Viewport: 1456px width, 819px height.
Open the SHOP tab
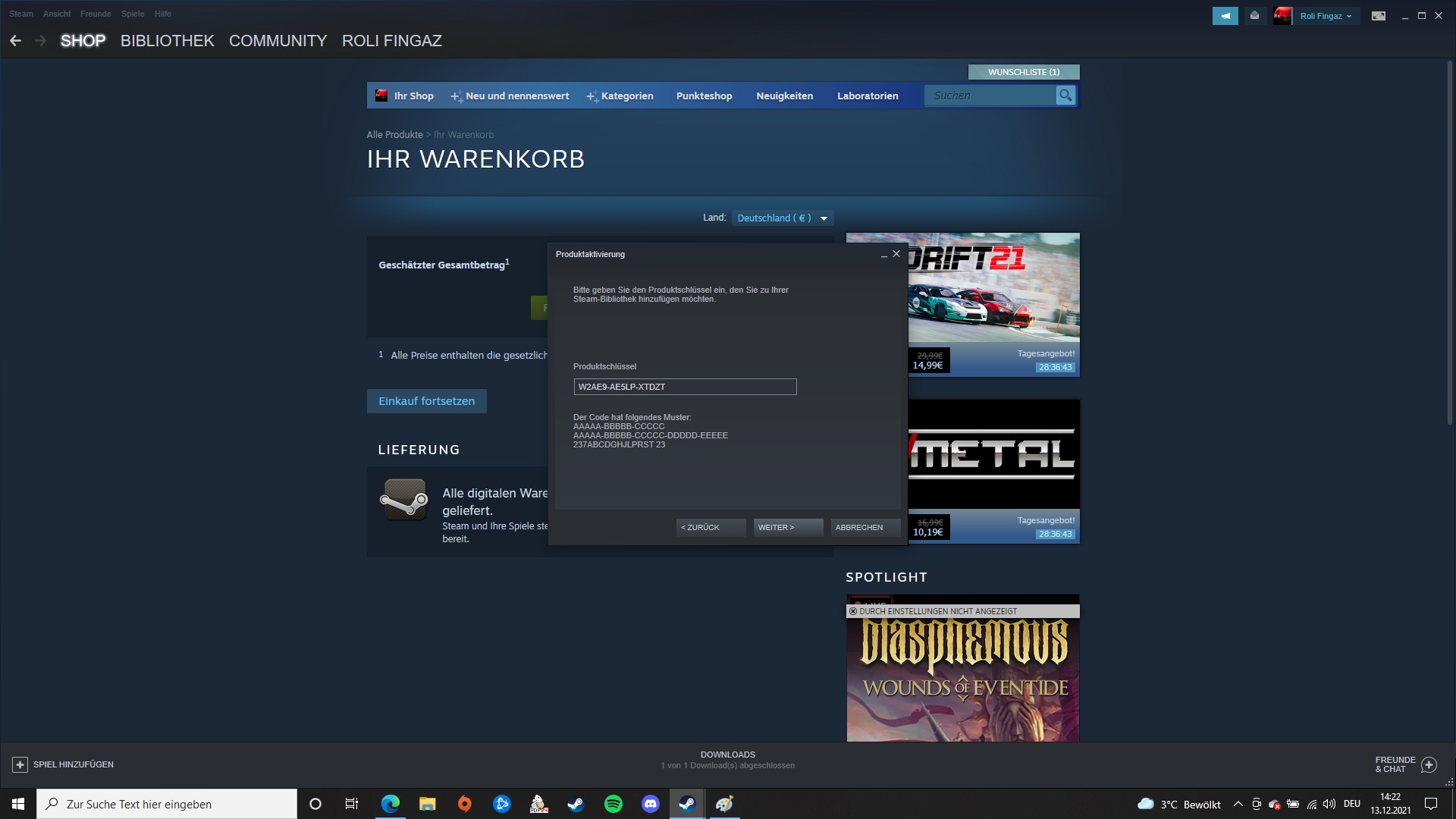[x=83, y=41]
